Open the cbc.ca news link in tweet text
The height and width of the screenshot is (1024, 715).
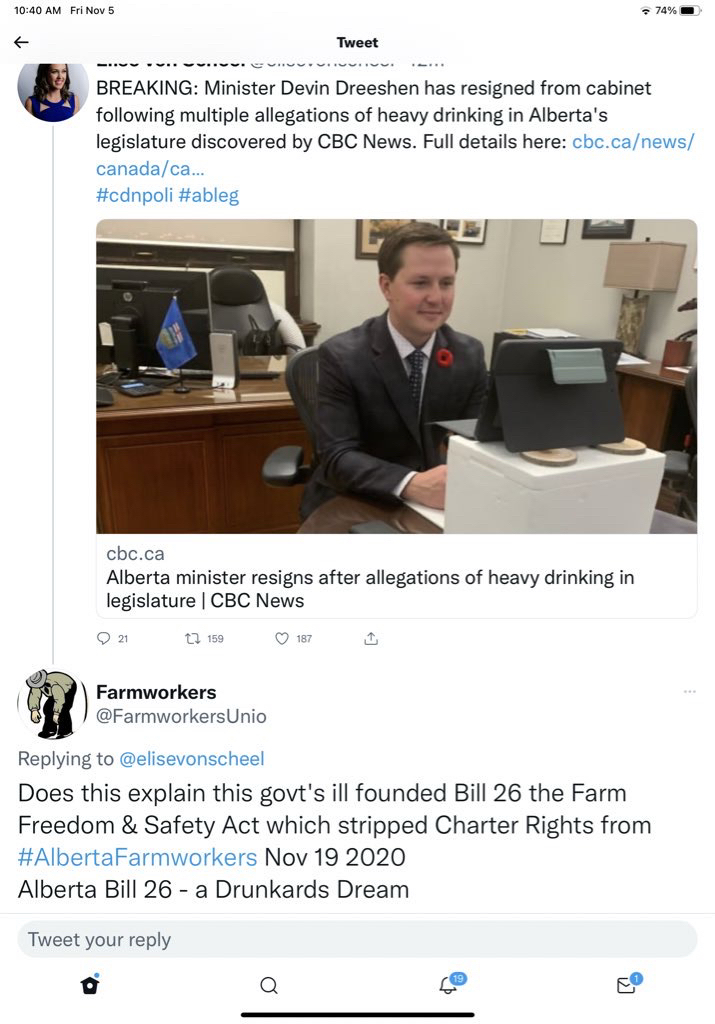click(632, 141)
